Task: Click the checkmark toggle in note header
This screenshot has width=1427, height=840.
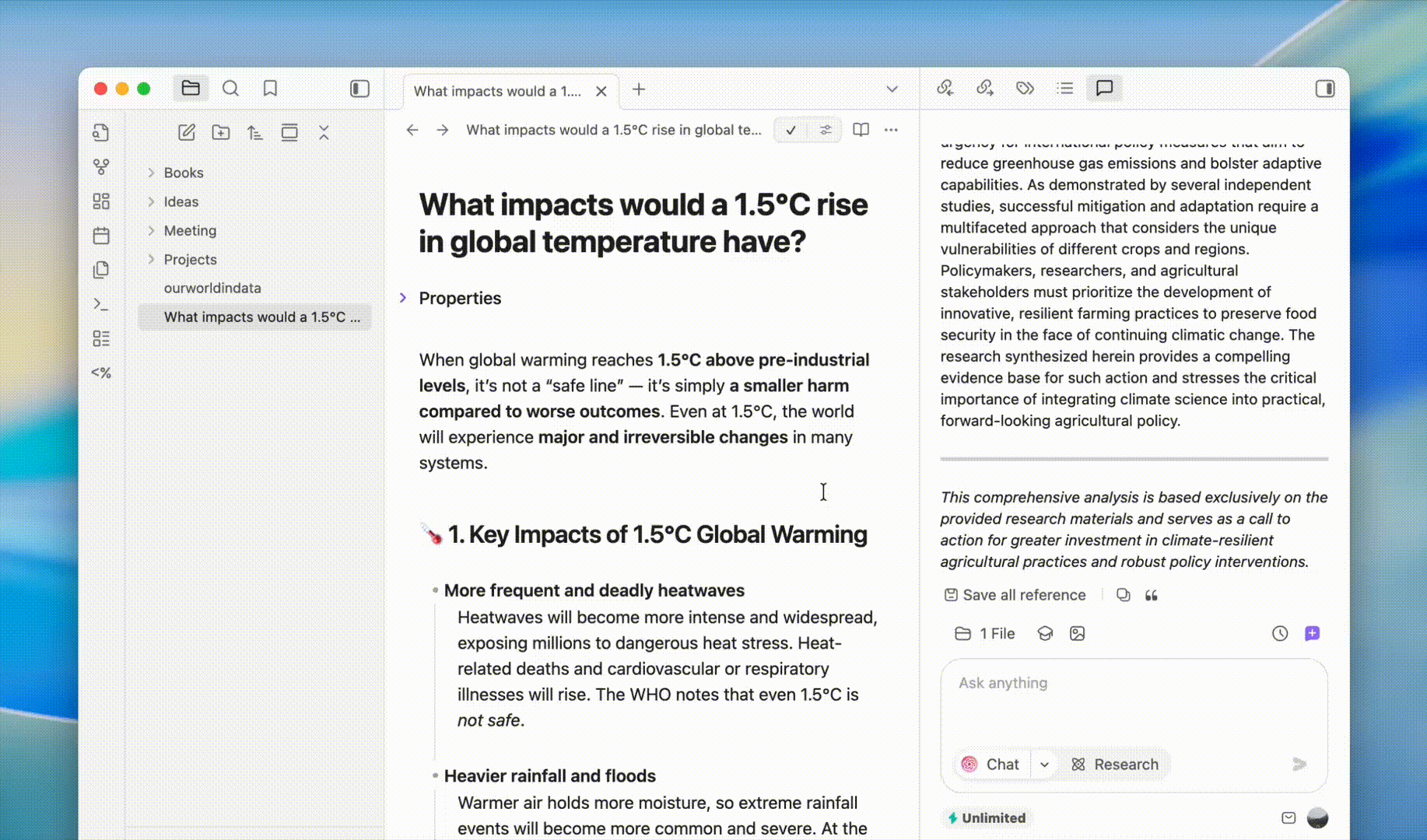Action: click(791, 130)
